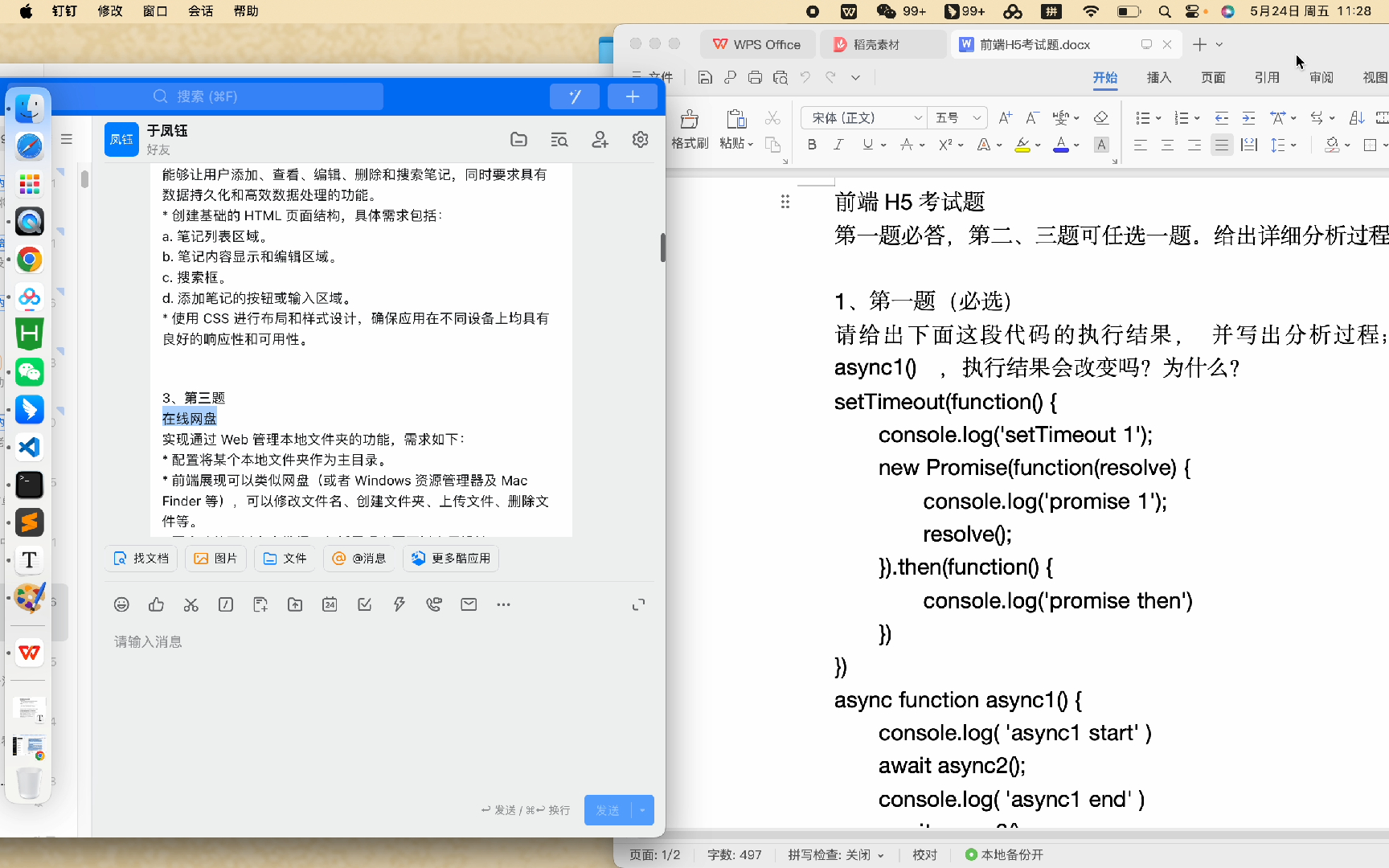The image size is (1389, 868).
Task: Start a call with the phone icon
Action: point(434,604)
